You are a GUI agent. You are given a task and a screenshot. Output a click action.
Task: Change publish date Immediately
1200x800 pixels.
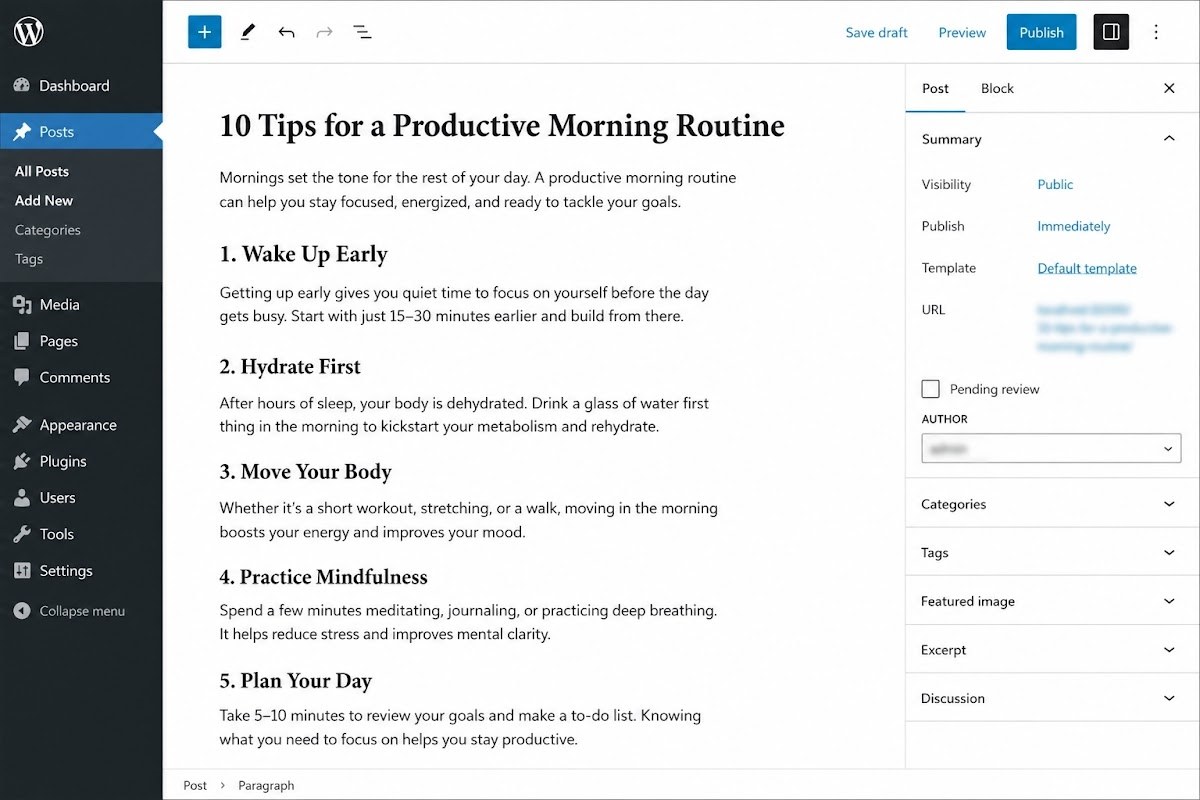tap(1074, 226)
